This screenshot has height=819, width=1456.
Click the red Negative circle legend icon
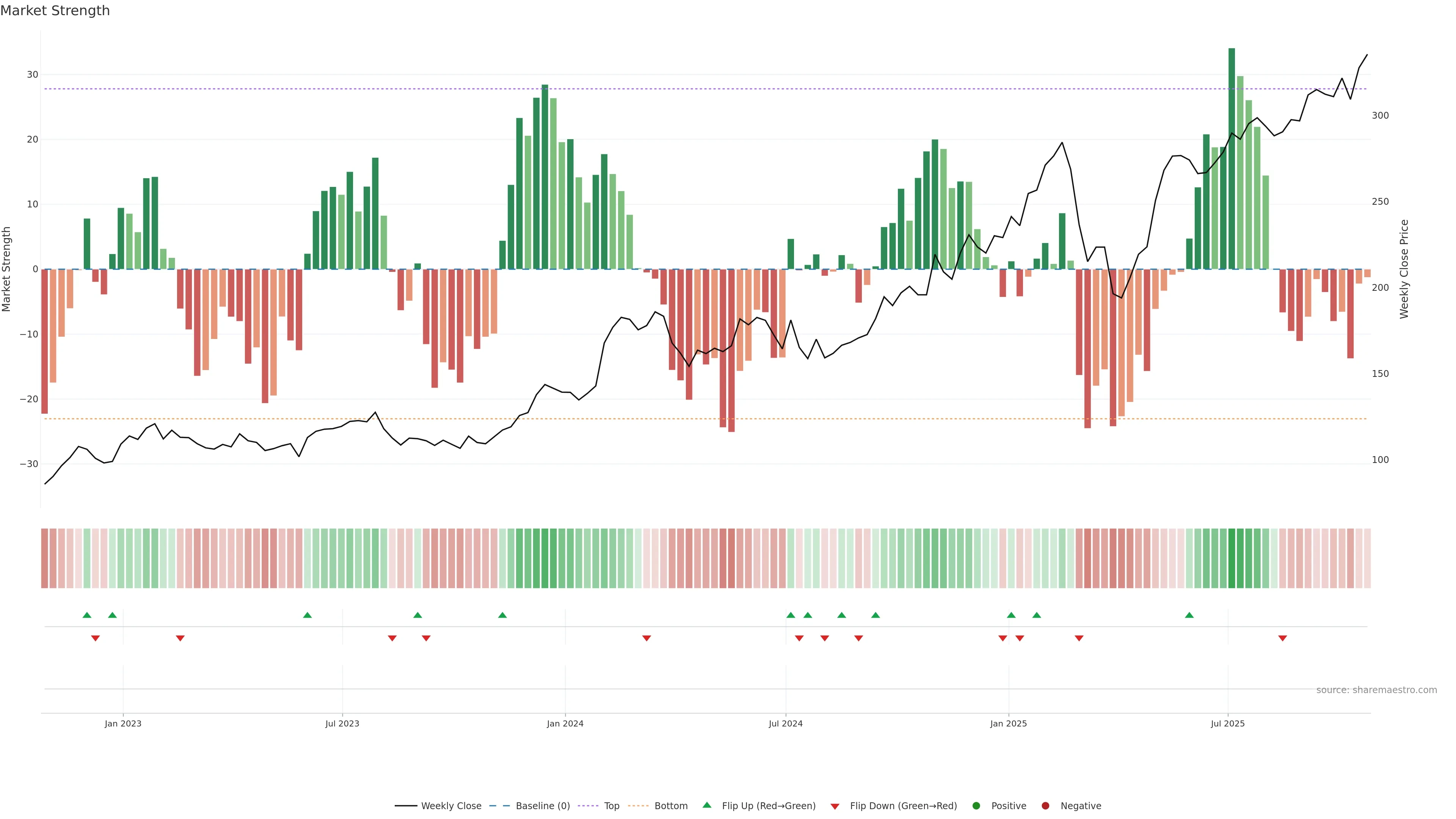click(1045, 806)
